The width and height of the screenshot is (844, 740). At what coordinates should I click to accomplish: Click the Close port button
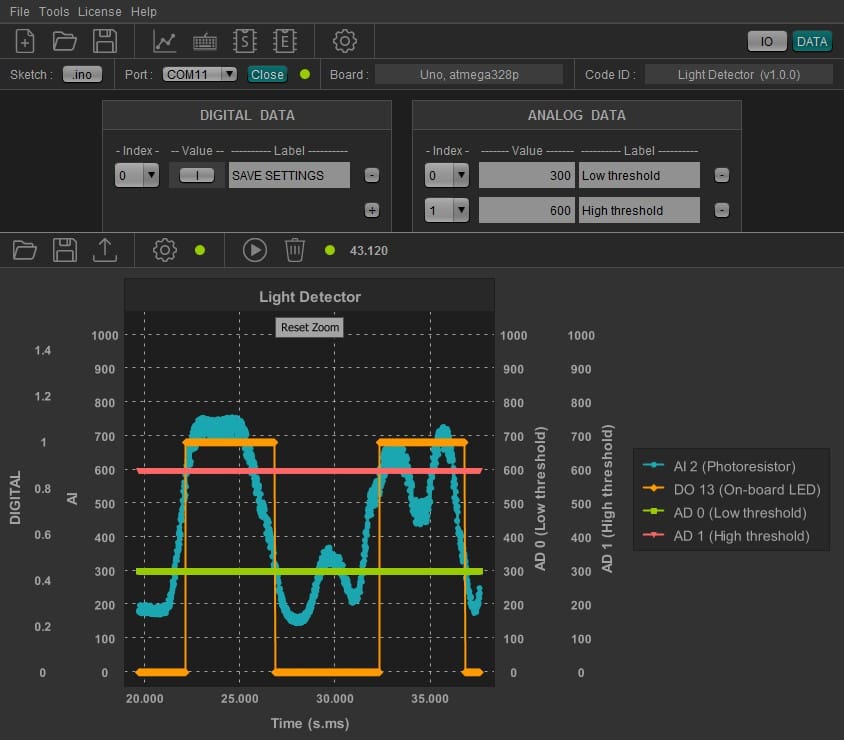(267, 74)
